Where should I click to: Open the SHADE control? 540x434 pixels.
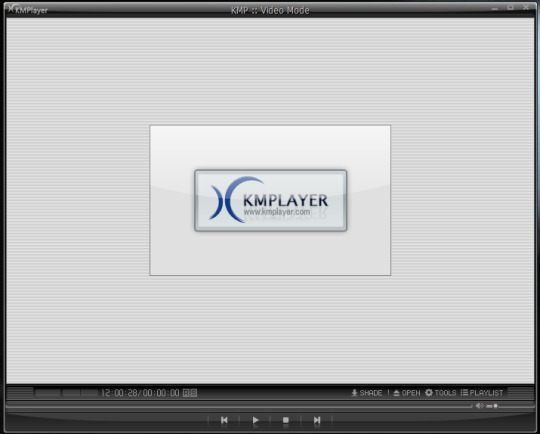click(366, 393)
